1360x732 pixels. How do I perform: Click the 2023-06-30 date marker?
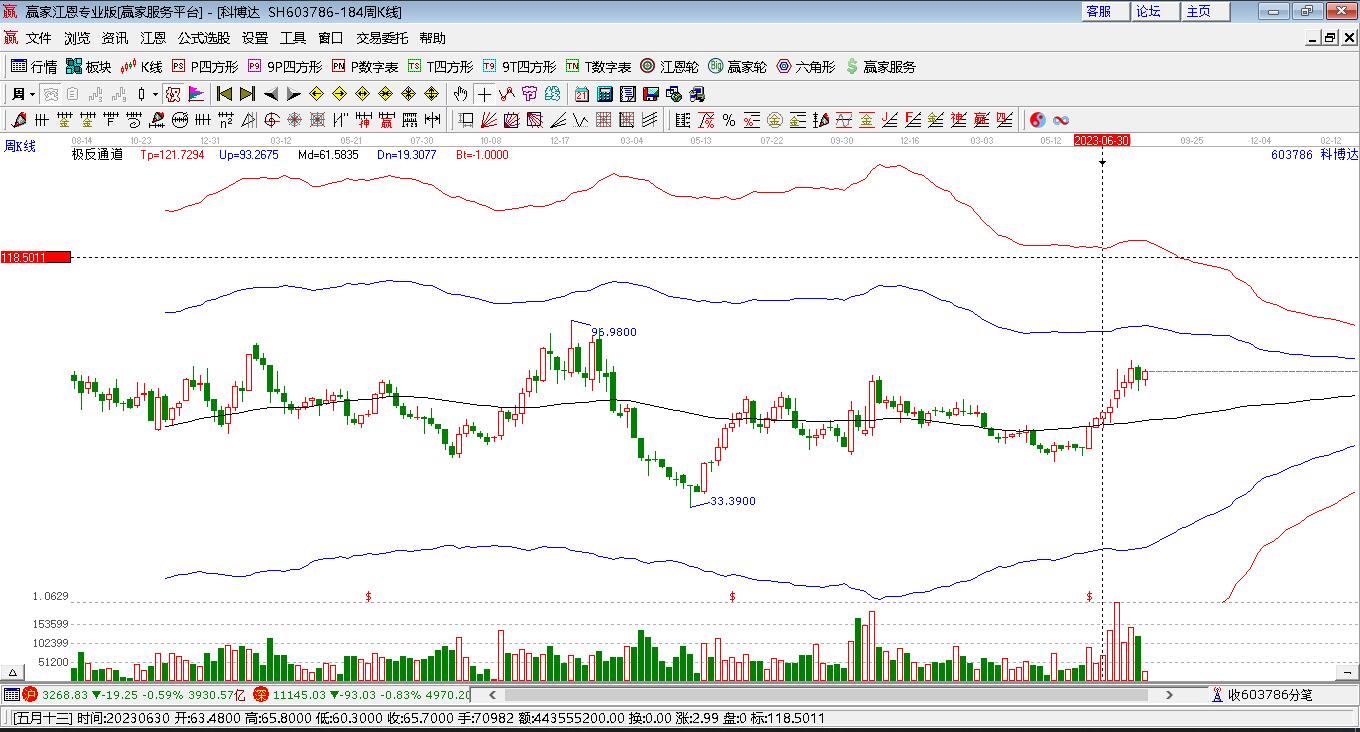[x=1102, y=141]
